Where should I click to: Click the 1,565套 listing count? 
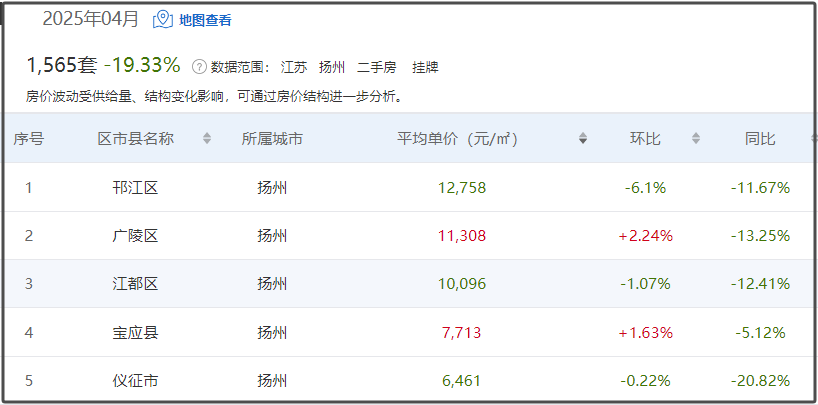[x=62, y=65]
